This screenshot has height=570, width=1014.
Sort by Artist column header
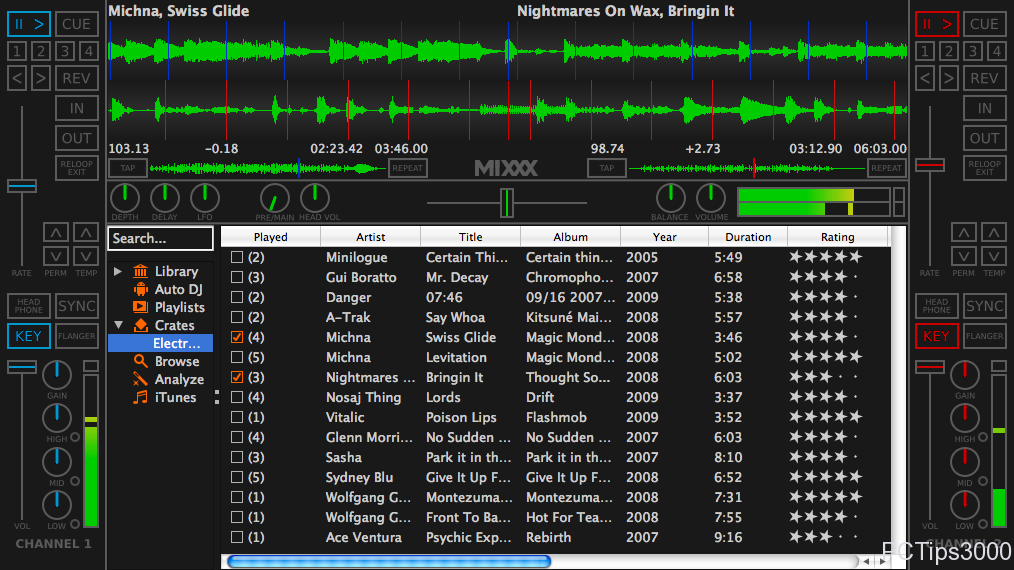[x=371, y=237]
